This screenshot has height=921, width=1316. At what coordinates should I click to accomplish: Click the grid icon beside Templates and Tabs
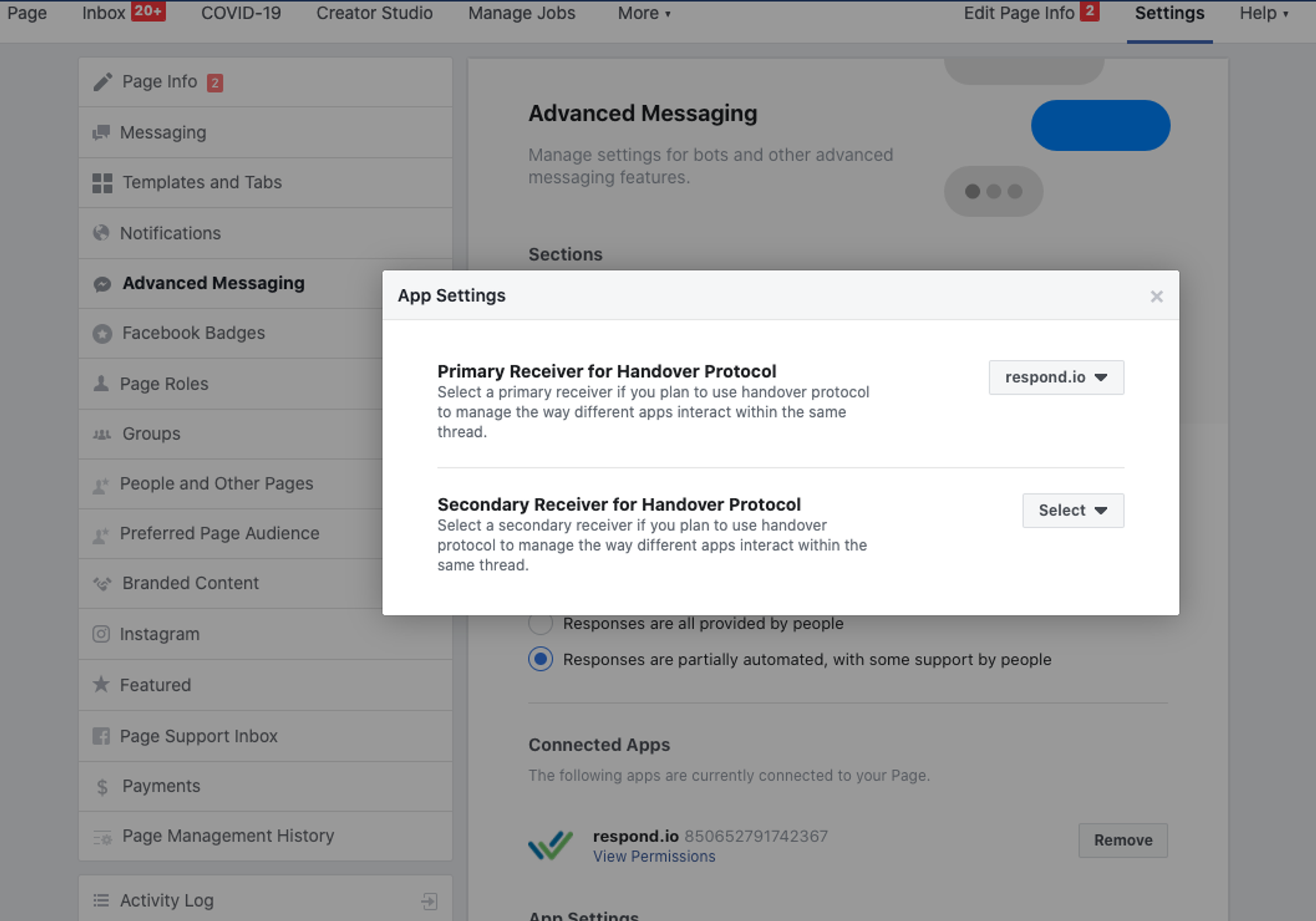coord(102,183)
